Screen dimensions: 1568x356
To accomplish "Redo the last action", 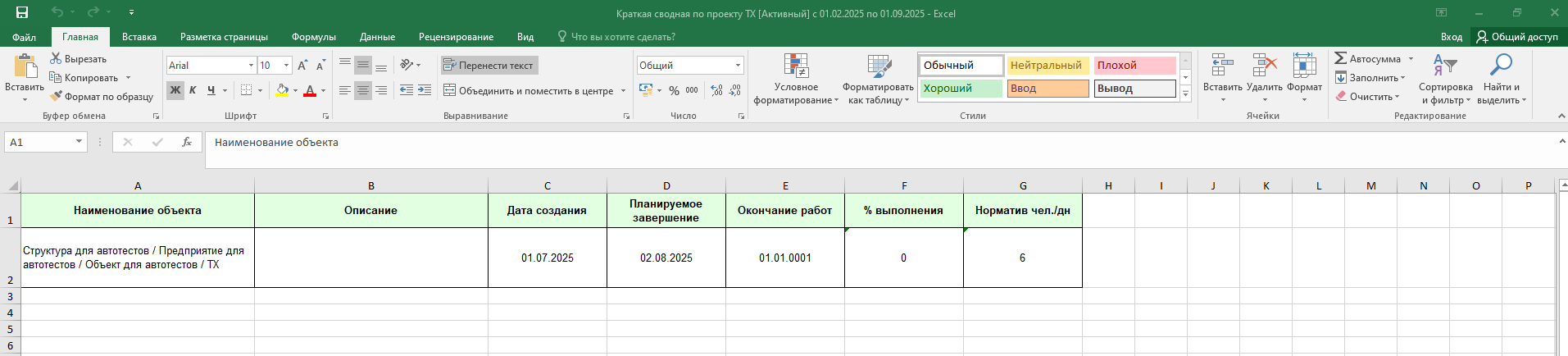I will click(93, 12).
